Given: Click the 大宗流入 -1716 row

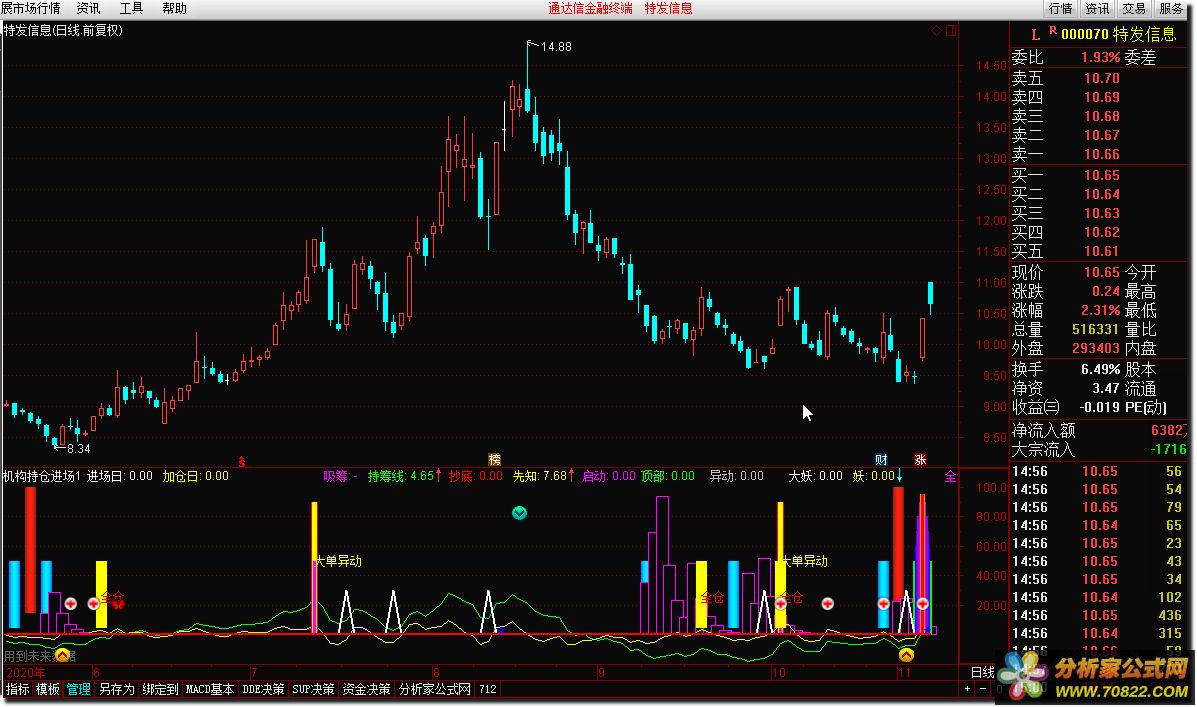Looking at the screenshot, I should coord(1099,450).
